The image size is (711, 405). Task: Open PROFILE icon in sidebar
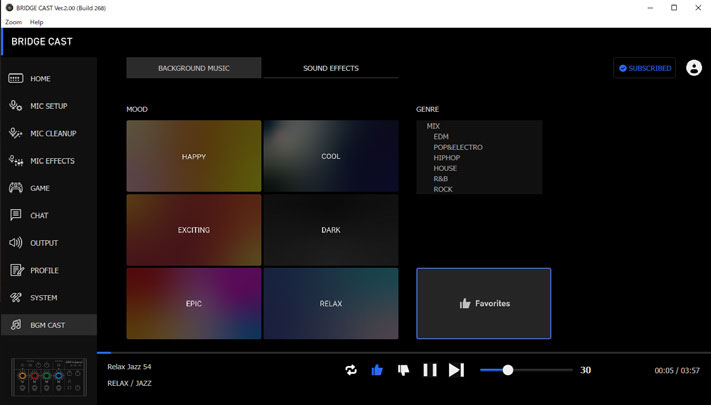(17, 270)
